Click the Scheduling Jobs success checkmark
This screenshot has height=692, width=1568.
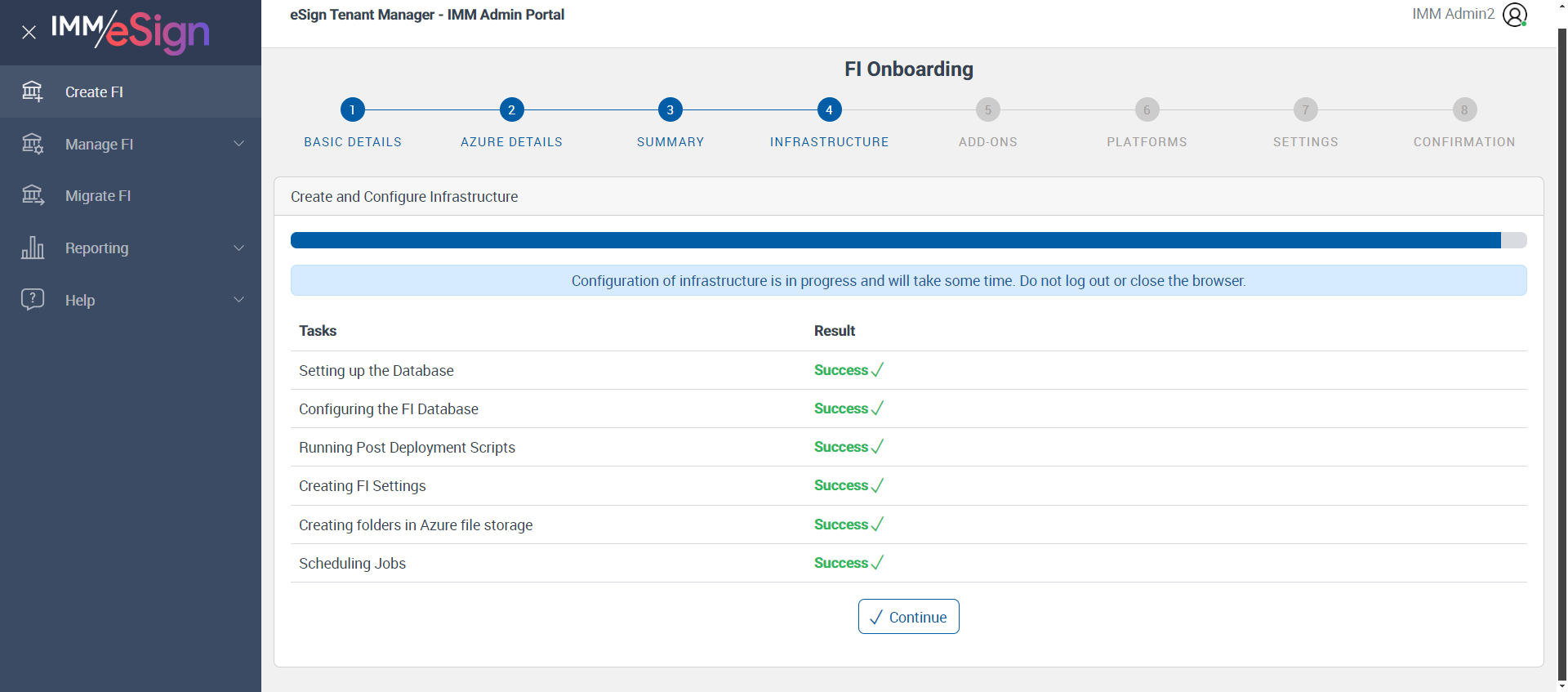pyautogui.click(x=877, y=563)
